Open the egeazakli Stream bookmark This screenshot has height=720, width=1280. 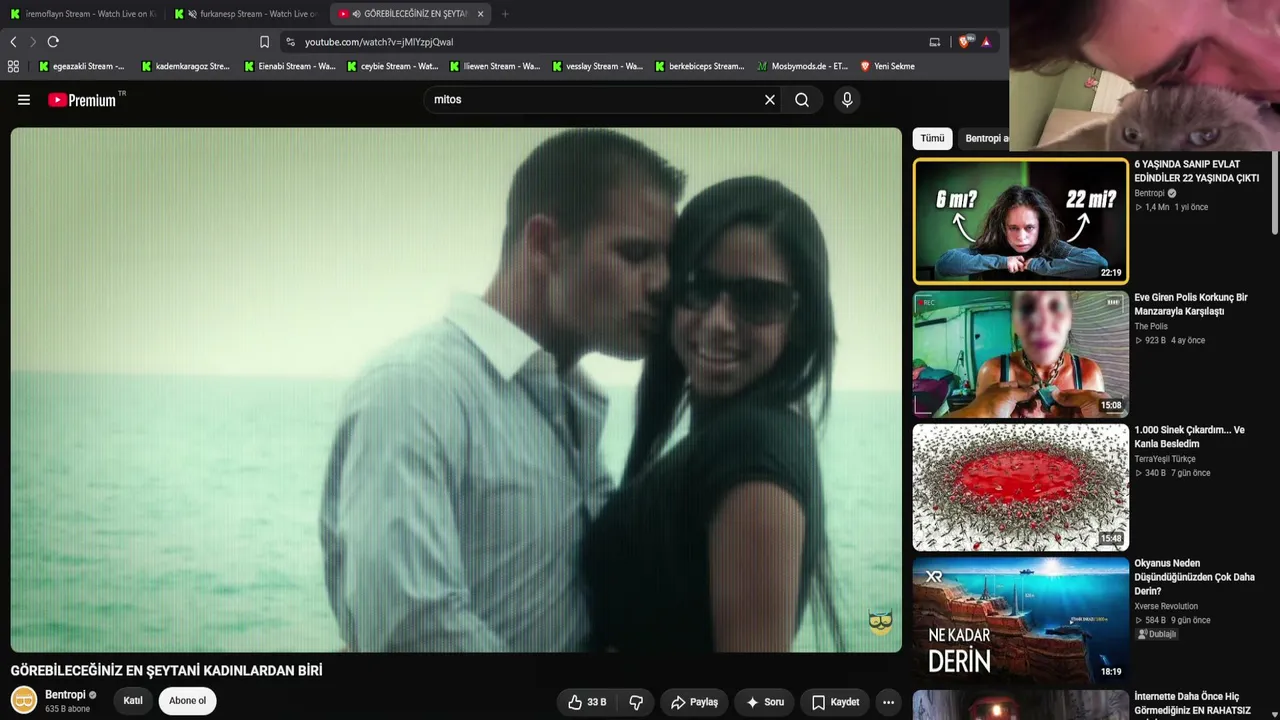(81, 66)
